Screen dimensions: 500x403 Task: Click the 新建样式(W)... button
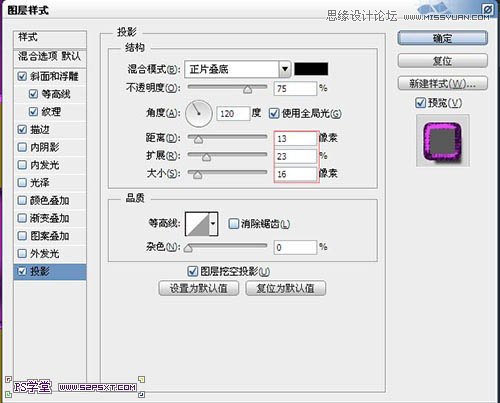[x=443, y=84]
